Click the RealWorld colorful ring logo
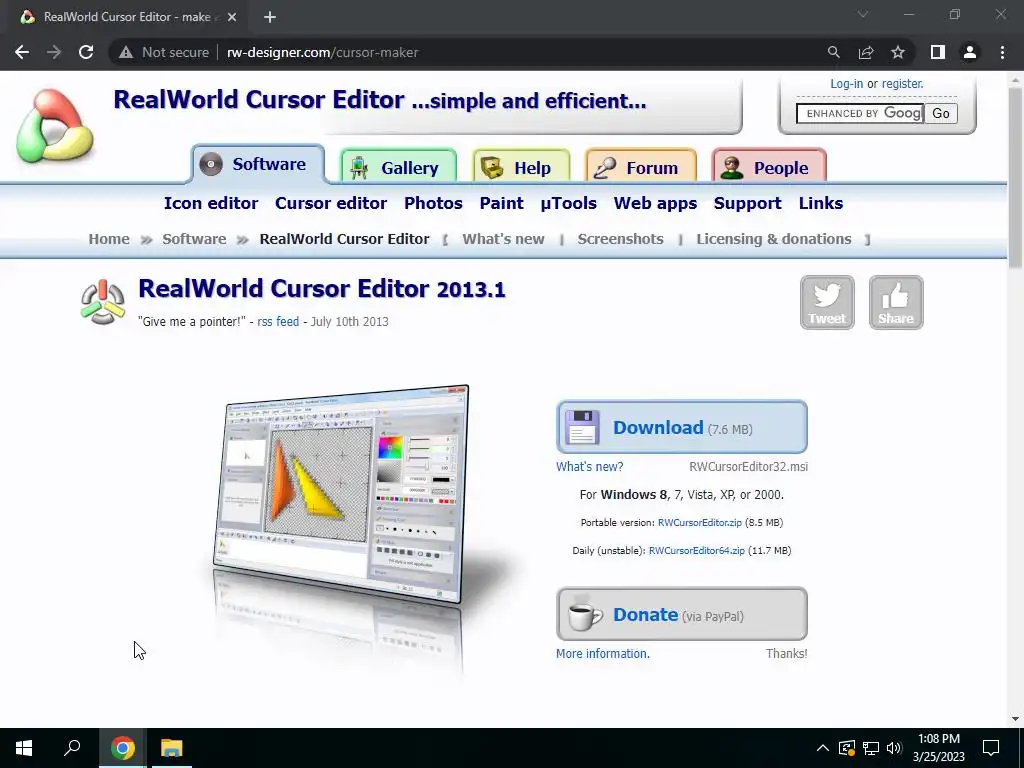The image size is (1024, 768). [55, 126]
